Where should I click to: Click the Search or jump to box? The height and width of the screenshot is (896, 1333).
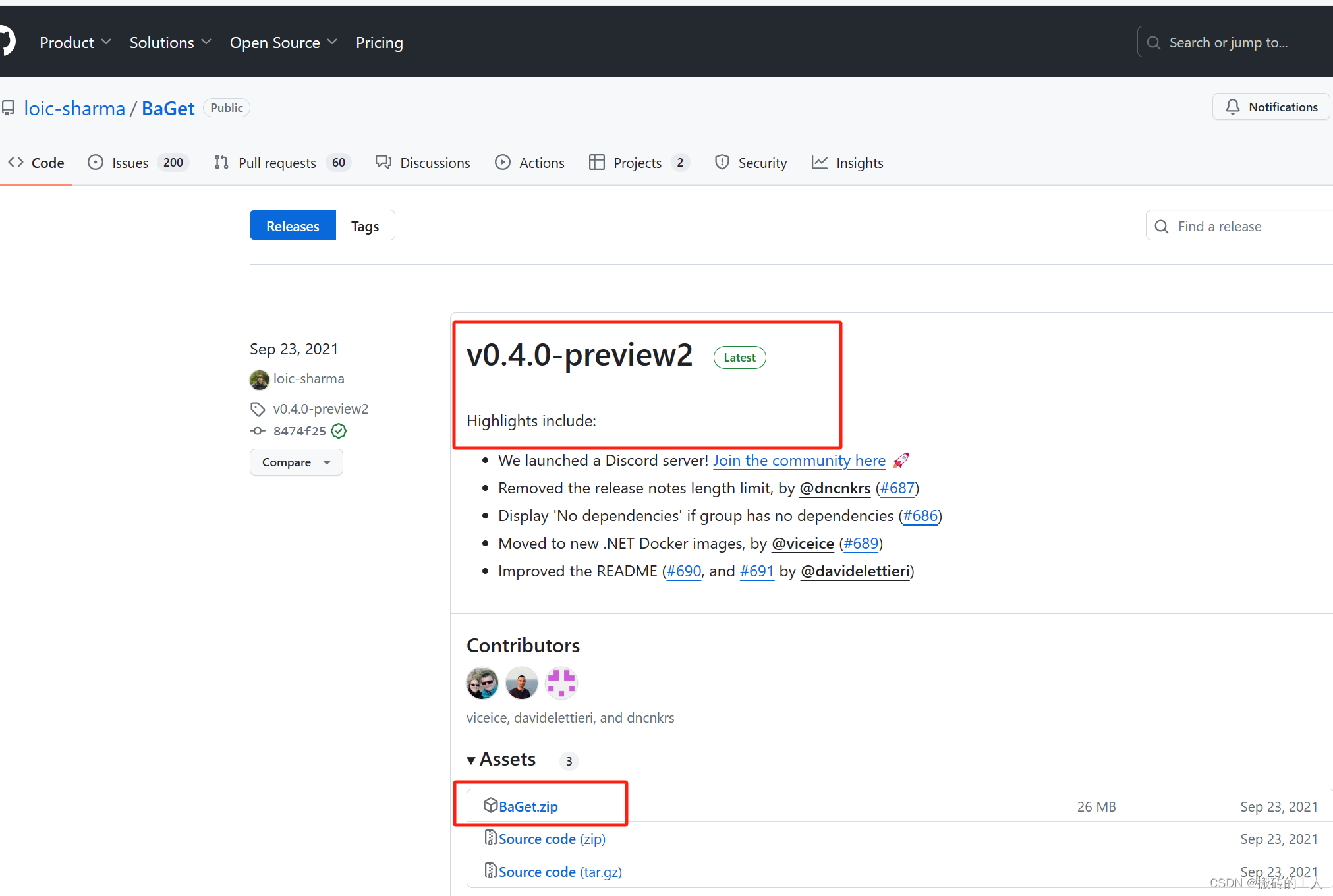[1239, 43]
